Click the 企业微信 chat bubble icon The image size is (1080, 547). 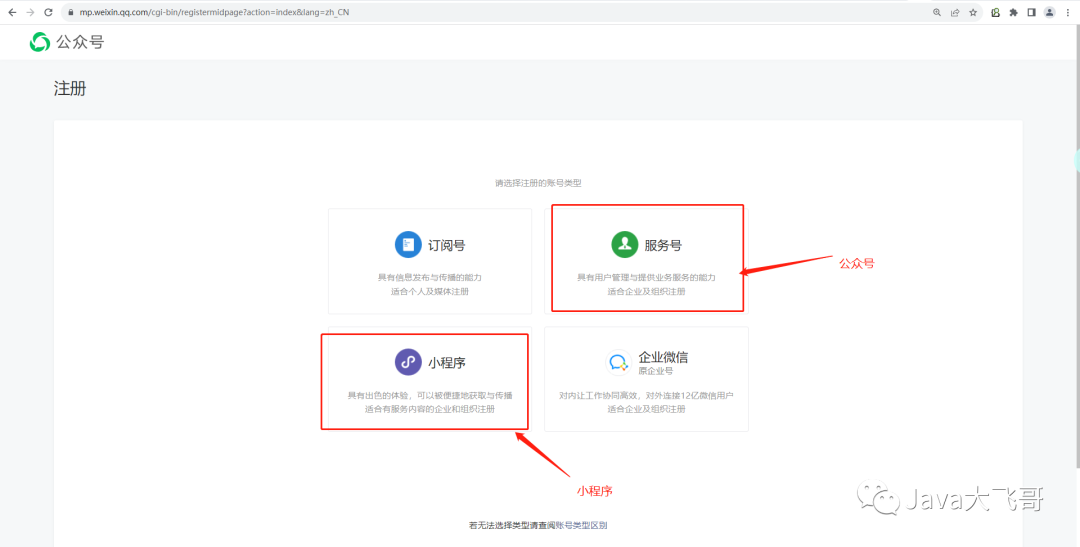[619, 362]
